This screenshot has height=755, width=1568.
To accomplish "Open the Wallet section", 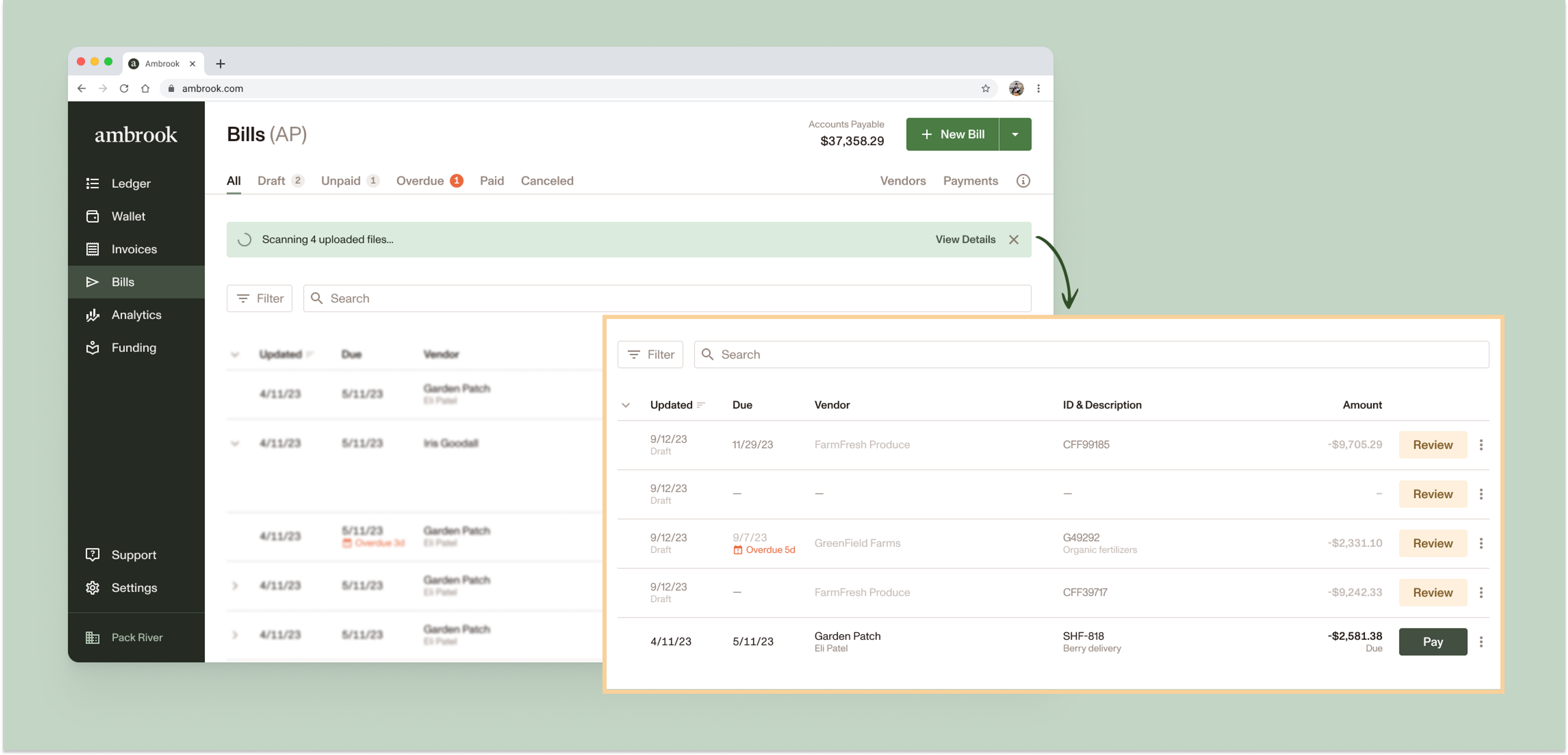I will 128,216.
